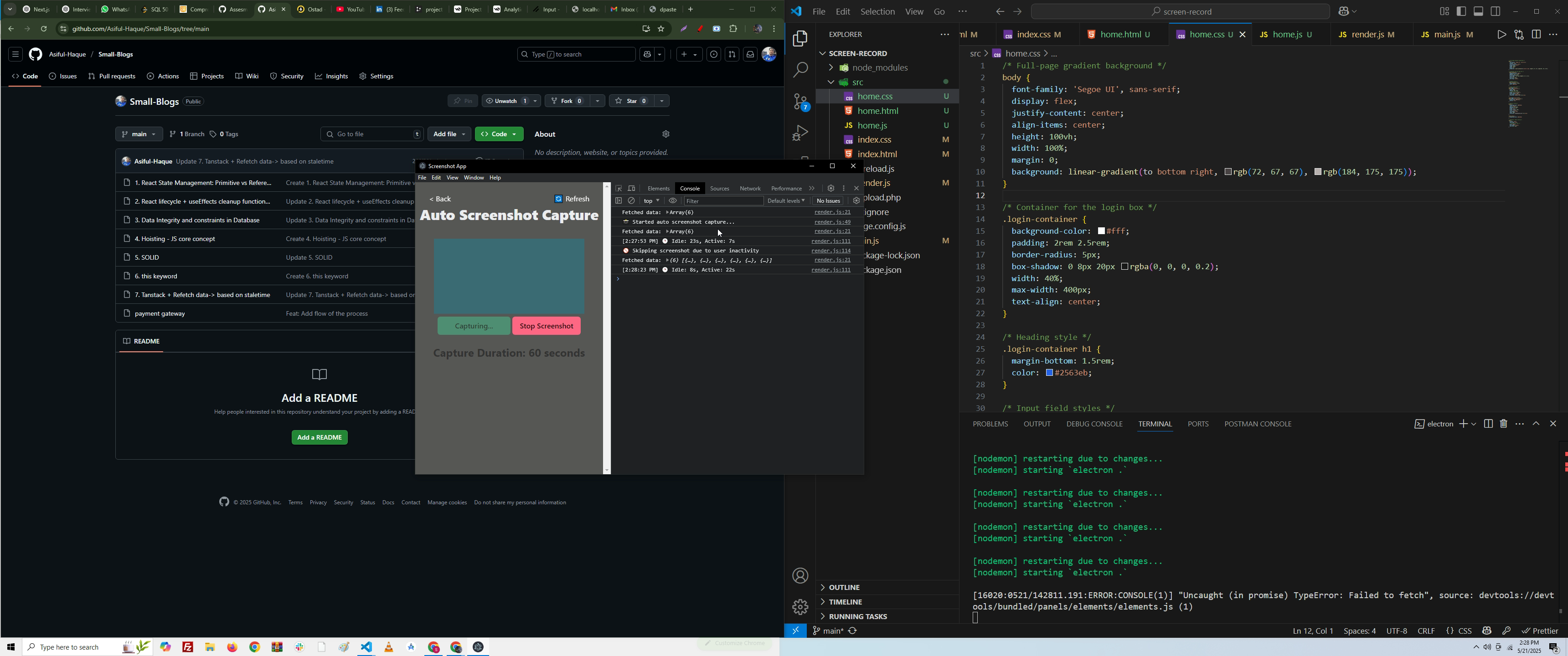
Task: Toggle the VS Code primary side bar
Action: [x=1461, y=11]
